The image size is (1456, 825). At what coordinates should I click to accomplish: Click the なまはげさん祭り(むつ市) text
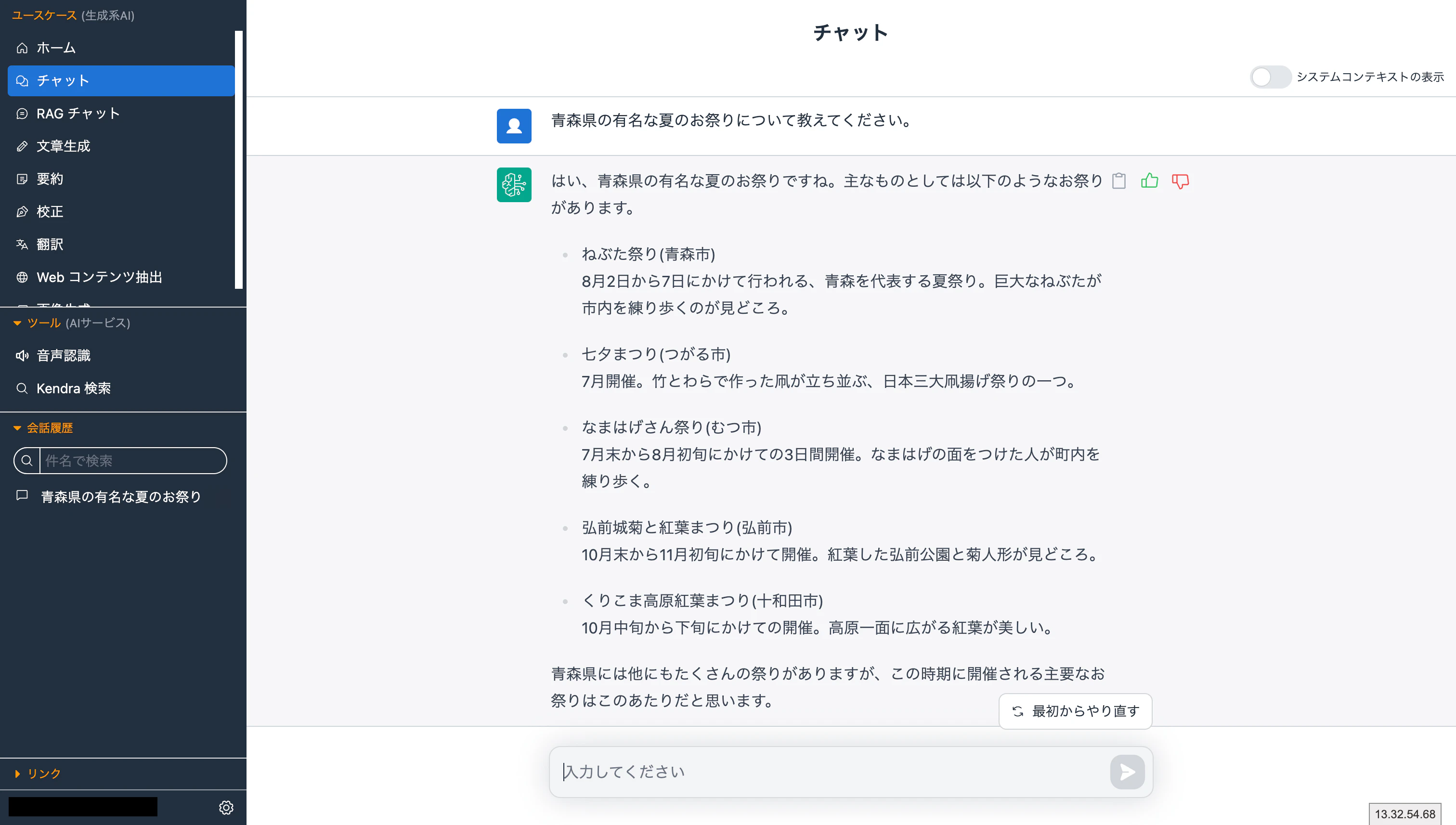(672, 427)
